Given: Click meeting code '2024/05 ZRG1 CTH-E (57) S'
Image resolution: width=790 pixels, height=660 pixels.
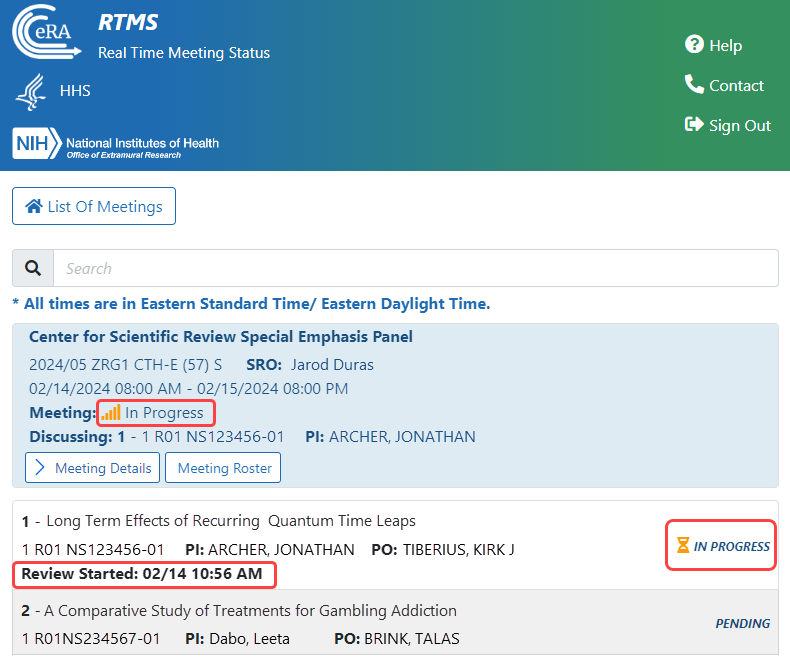Looking at the screenshot, I should (125, 365).
